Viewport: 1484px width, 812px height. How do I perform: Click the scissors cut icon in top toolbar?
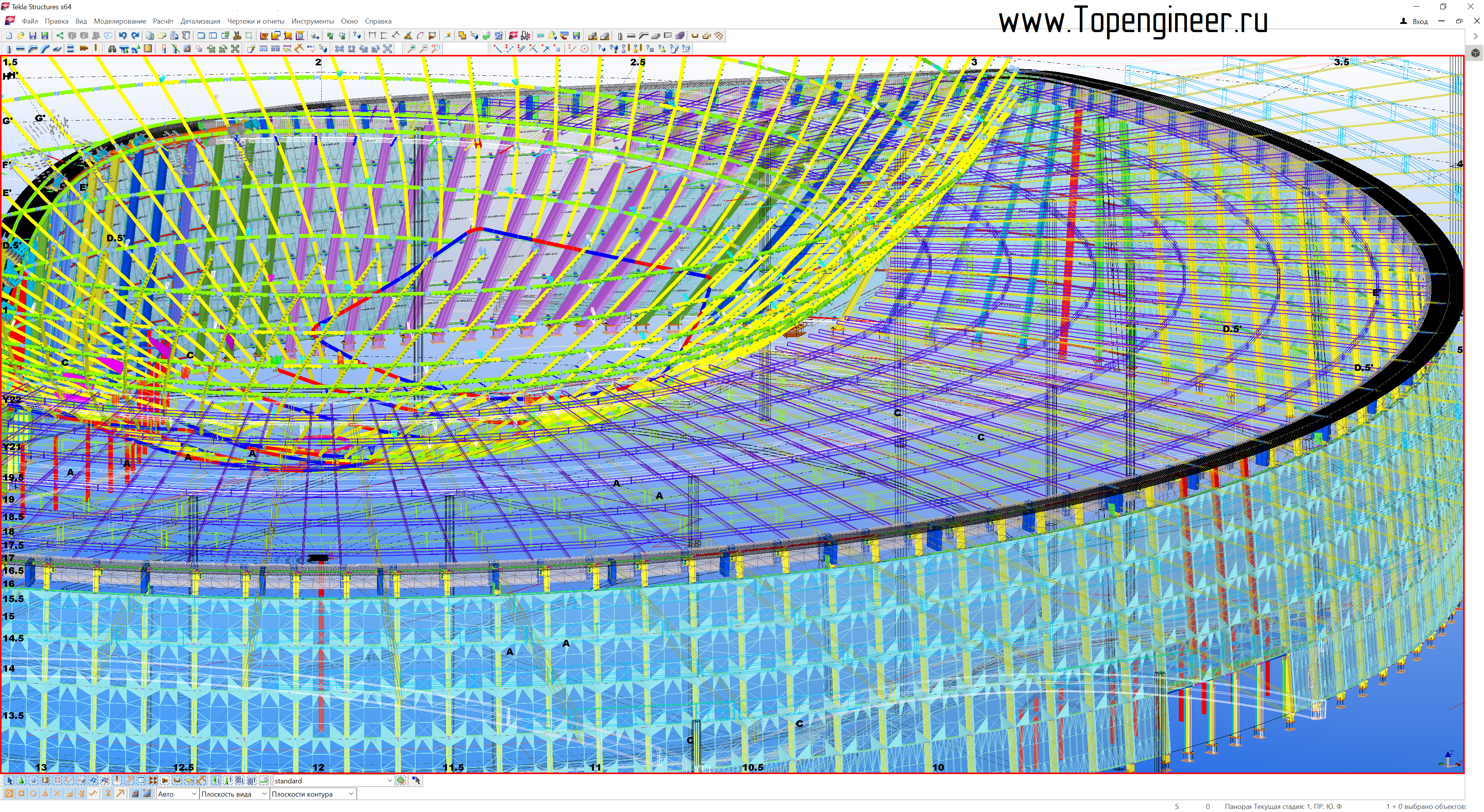(237, 36)
